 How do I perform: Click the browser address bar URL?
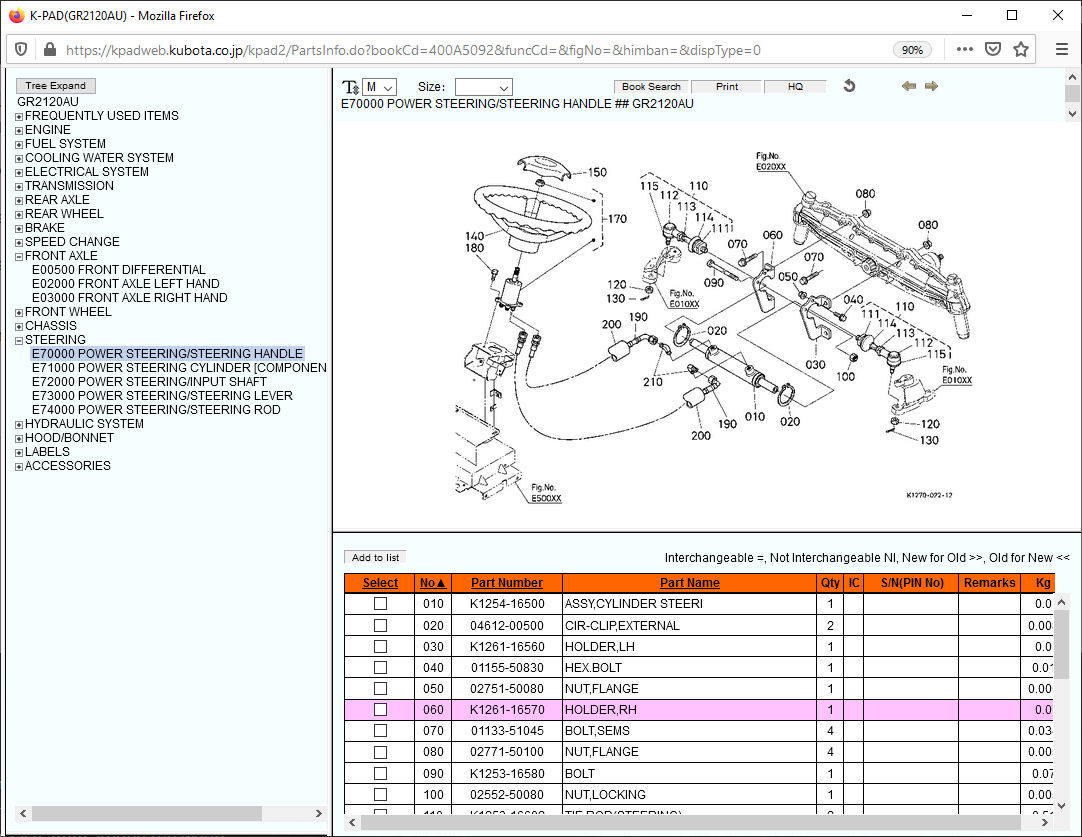click(x=413, y=50)
